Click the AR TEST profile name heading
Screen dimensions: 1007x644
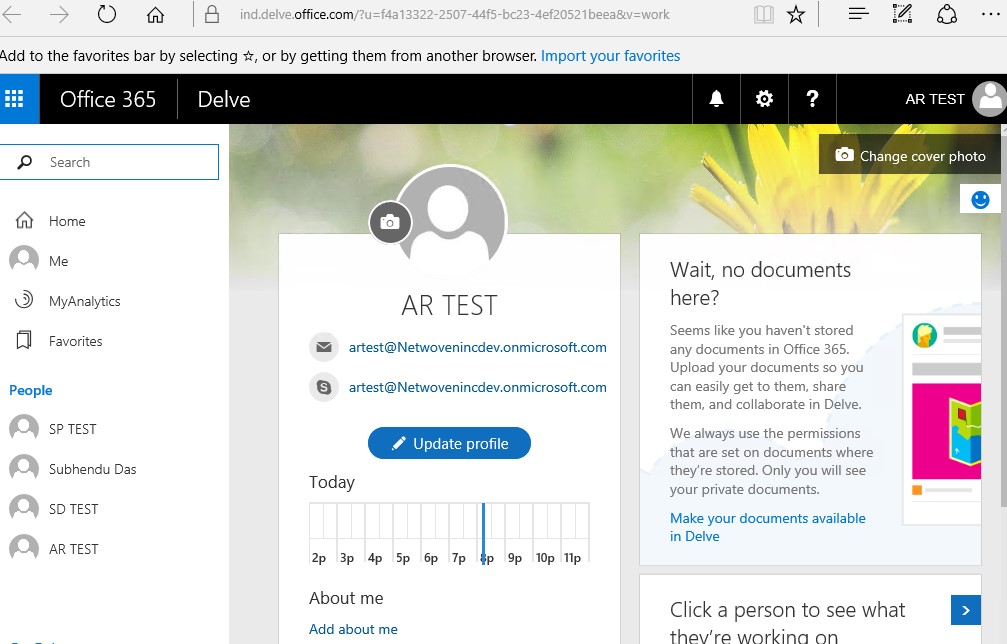coord(450,306)
